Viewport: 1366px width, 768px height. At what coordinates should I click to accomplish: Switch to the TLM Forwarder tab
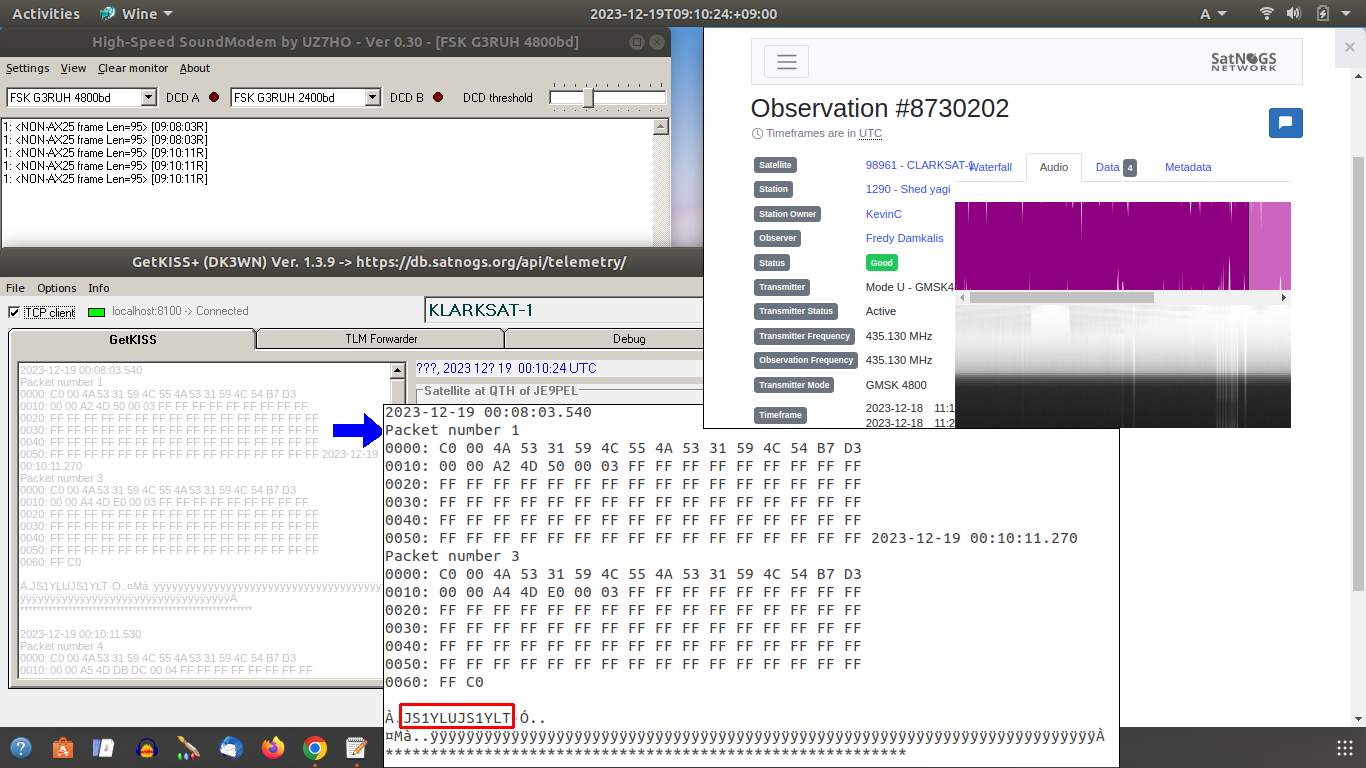[x=380, y=339]
